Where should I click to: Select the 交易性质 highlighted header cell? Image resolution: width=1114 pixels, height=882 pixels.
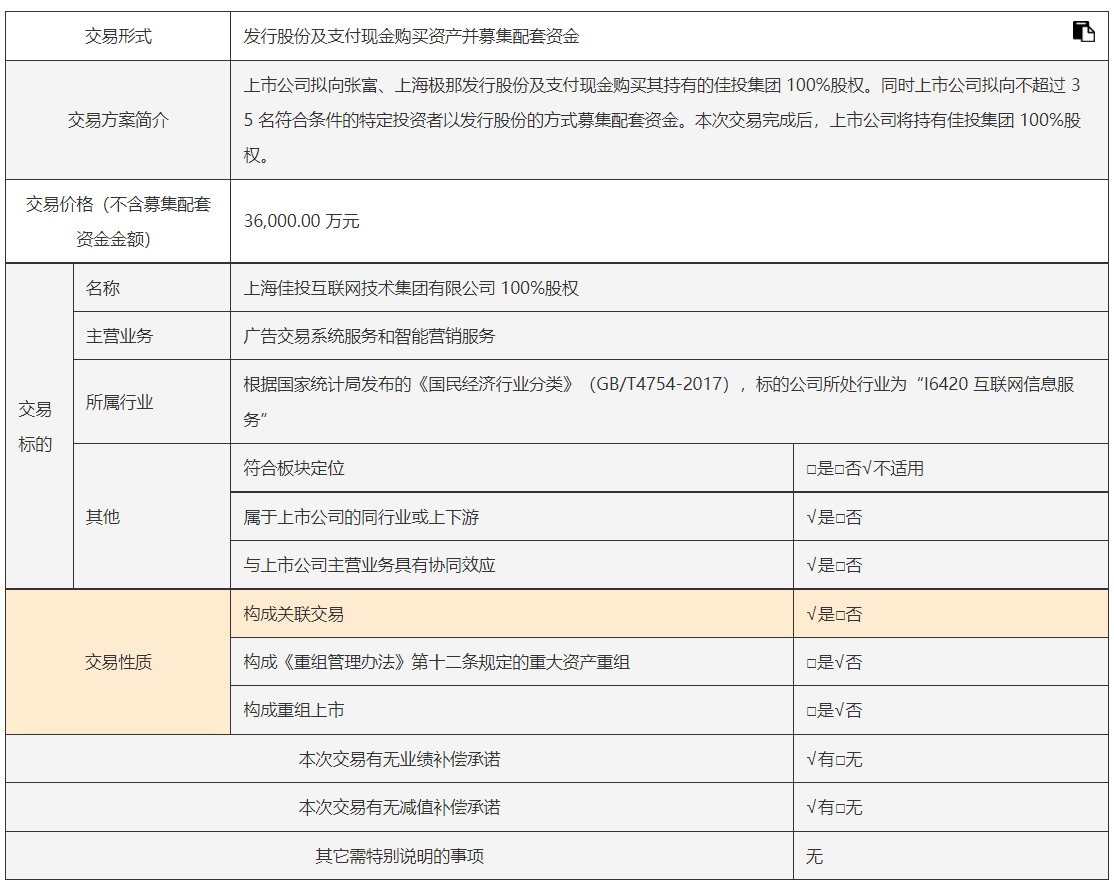pyautogui.click(x=118, y=662)
